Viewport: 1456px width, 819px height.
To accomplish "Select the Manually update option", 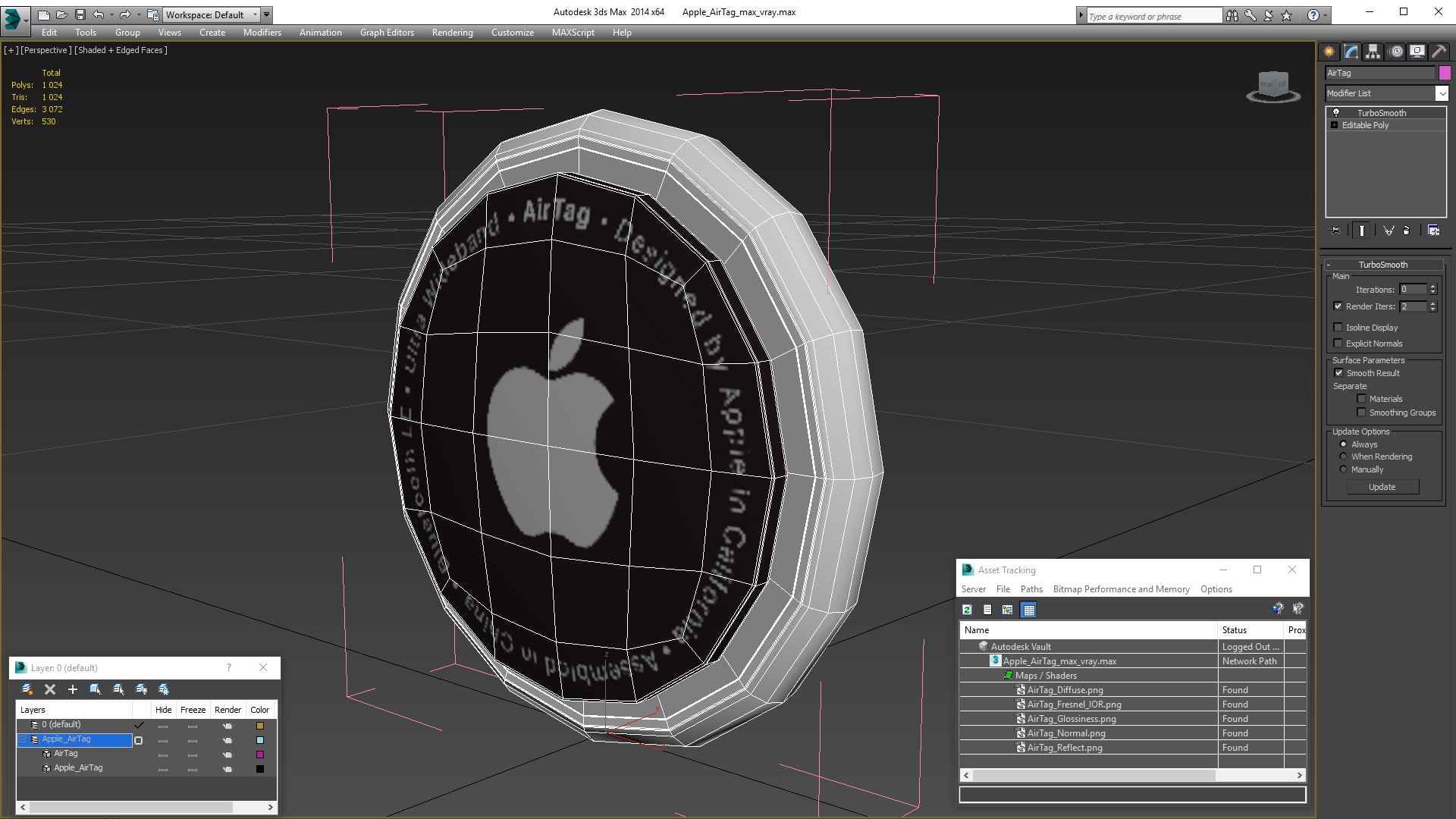I will point(1343,469).
